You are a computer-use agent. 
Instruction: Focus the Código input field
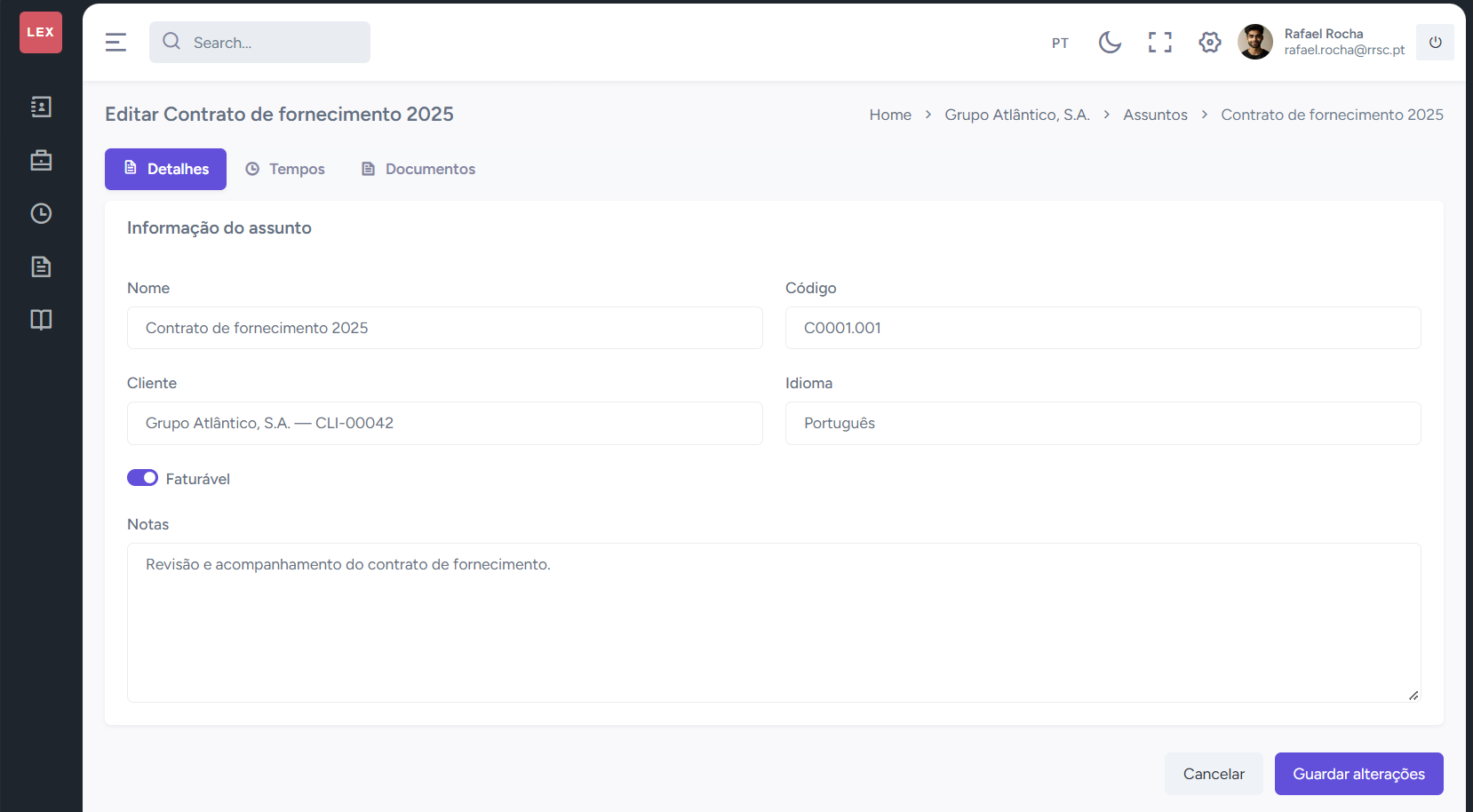1103,328
